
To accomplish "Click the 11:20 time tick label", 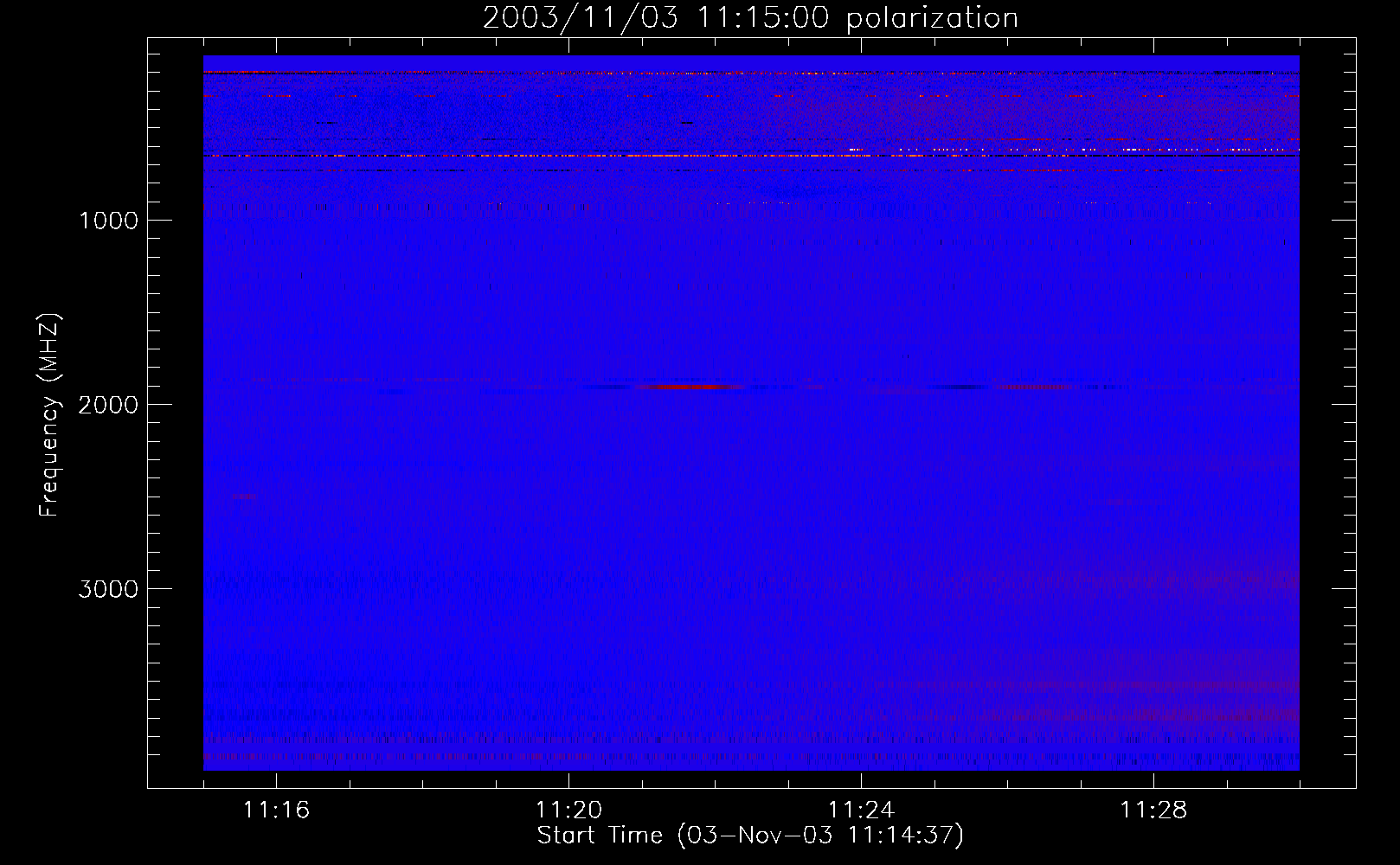I will click(568, 810).
